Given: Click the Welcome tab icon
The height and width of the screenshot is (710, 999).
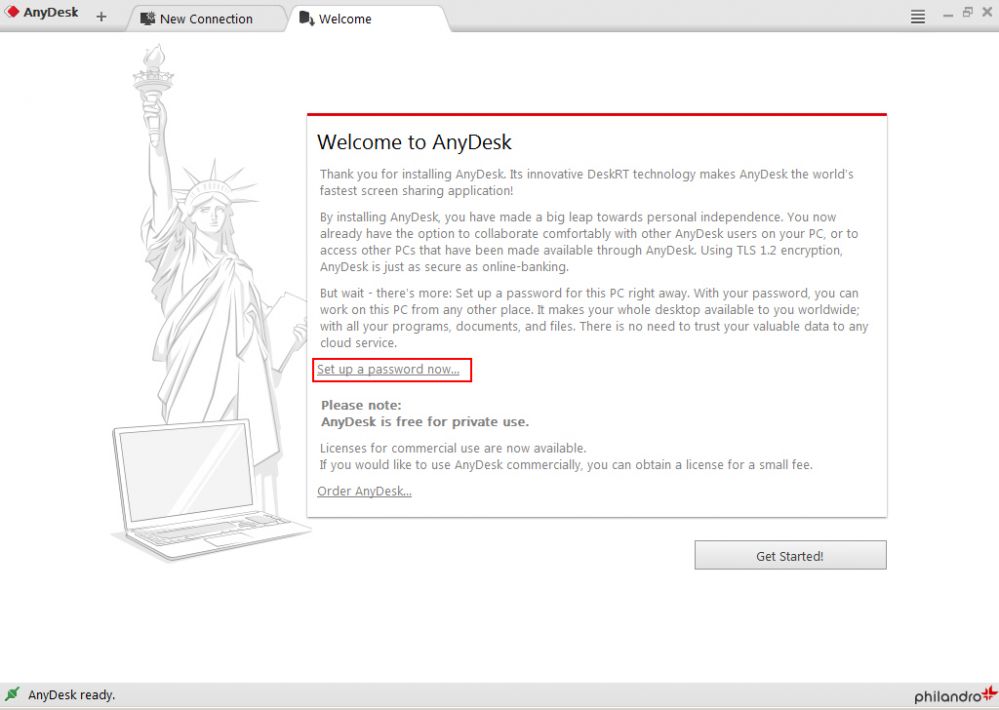Looking at the screenshot, I should [306, 18].
